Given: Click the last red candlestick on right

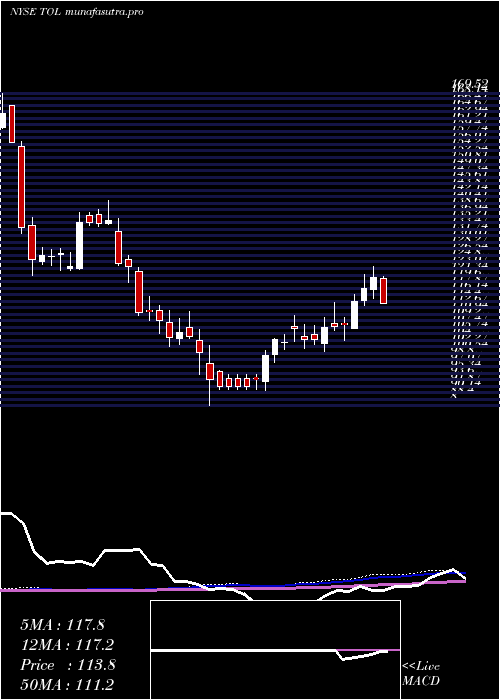Looking at the screenshot, I should click(383, 291).
